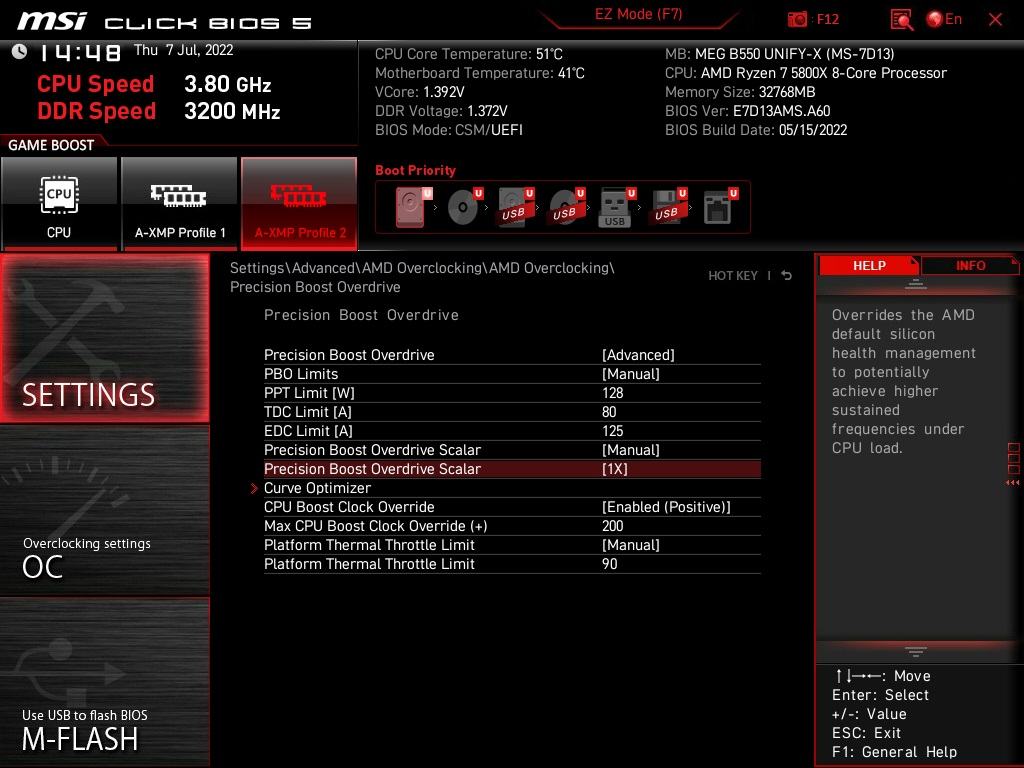Collapse help panel using top grip handle

(x=916, y=284)
